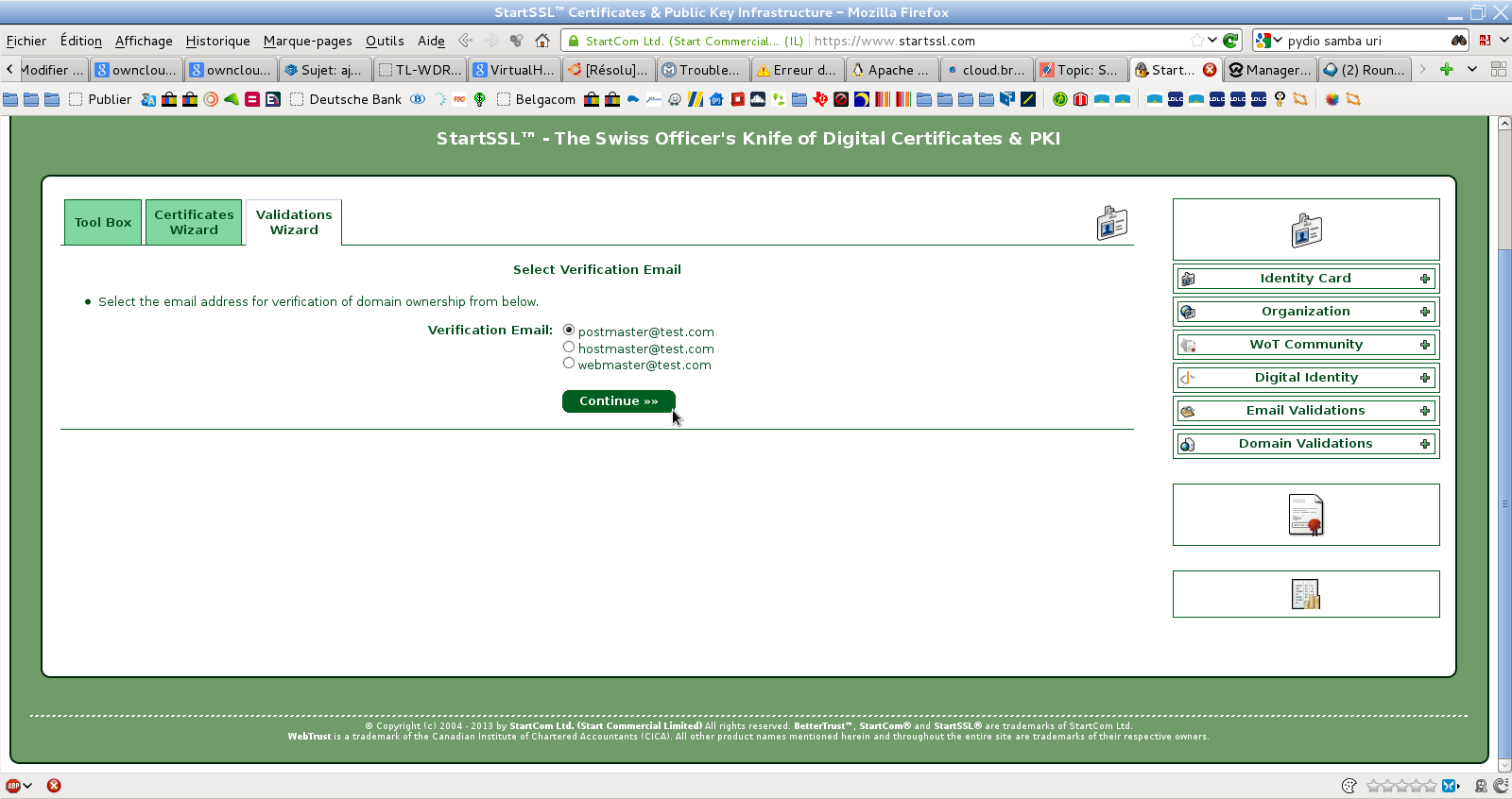This screenshot has height=799, width=1512.
Task: Click the ID badge icon beside wizard tabs
Action: click(x=1112, y=223)
